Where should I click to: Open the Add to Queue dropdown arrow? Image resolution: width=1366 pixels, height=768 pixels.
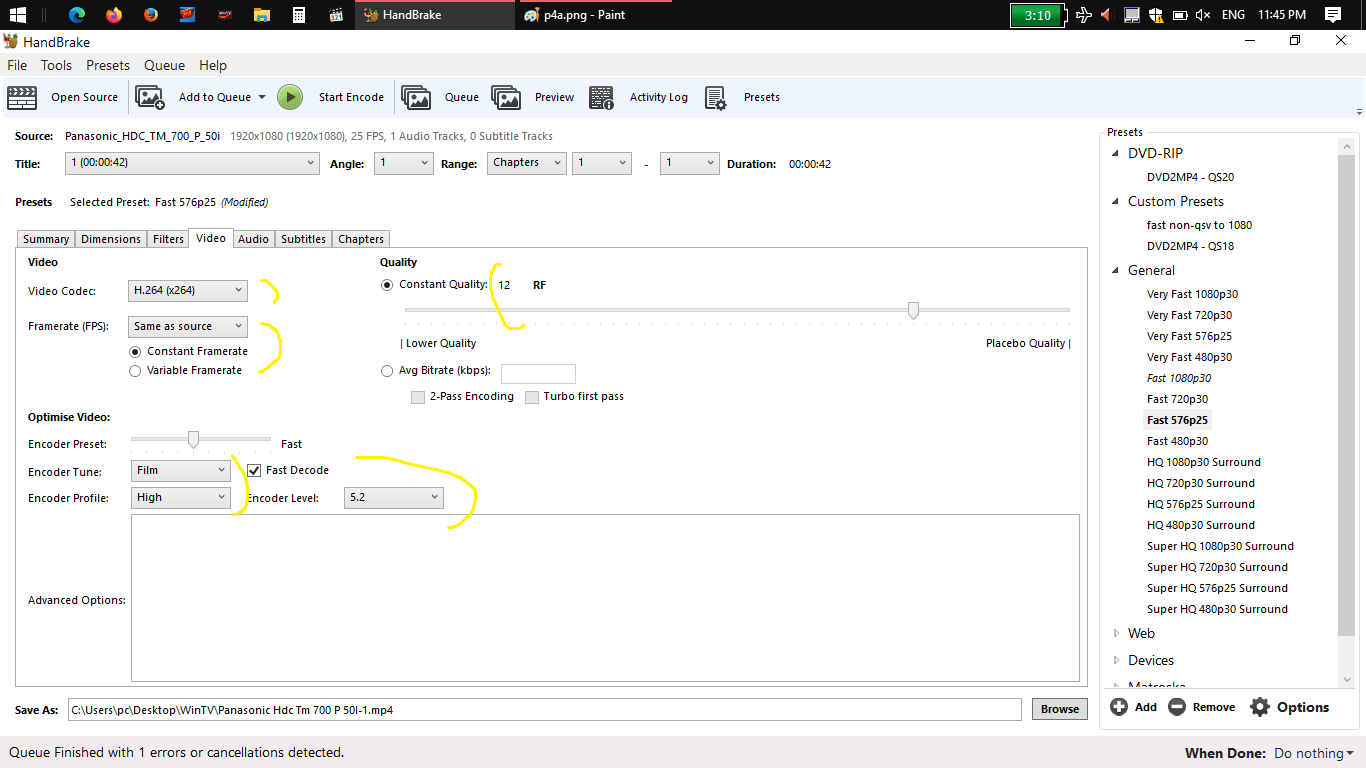(262, 97)
